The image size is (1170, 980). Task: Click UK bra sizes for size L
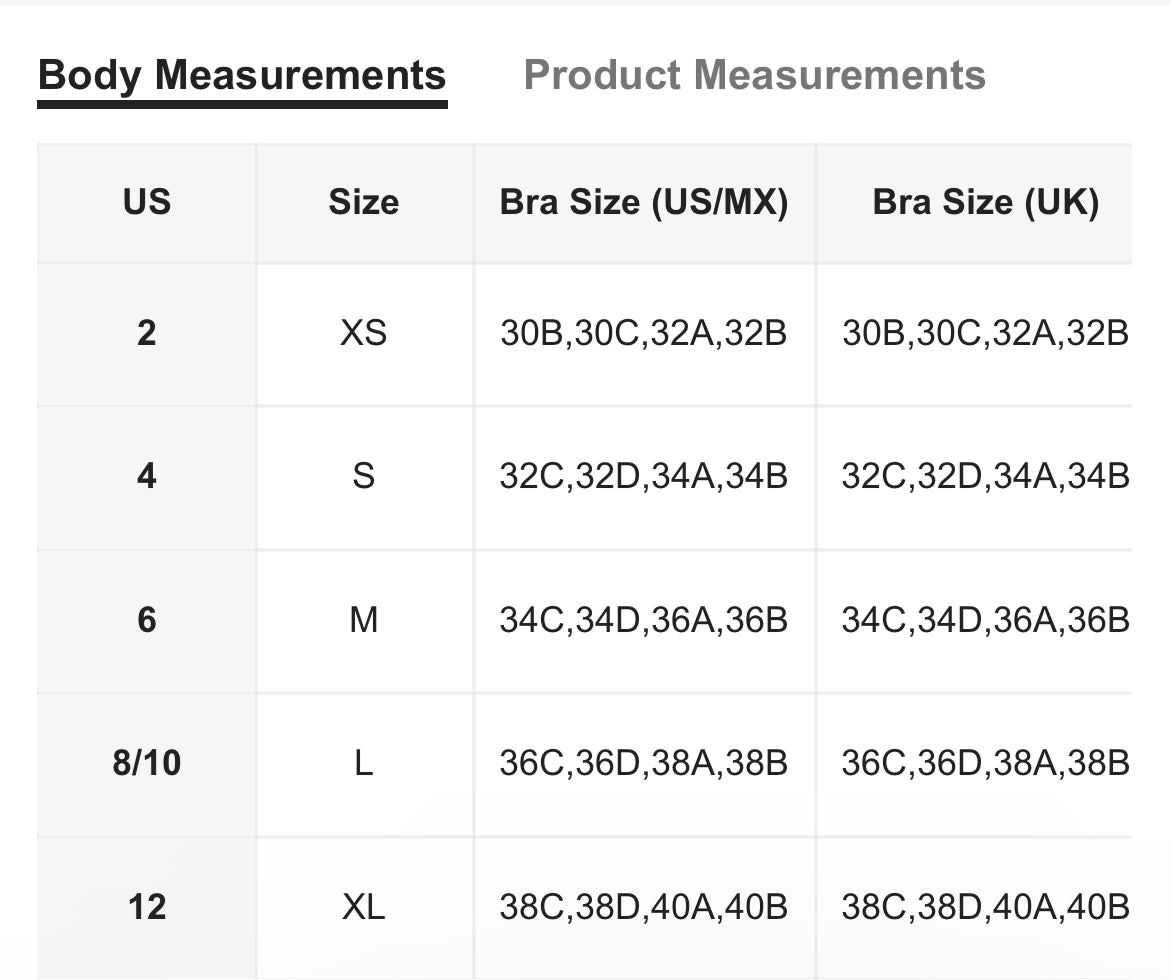985,764
